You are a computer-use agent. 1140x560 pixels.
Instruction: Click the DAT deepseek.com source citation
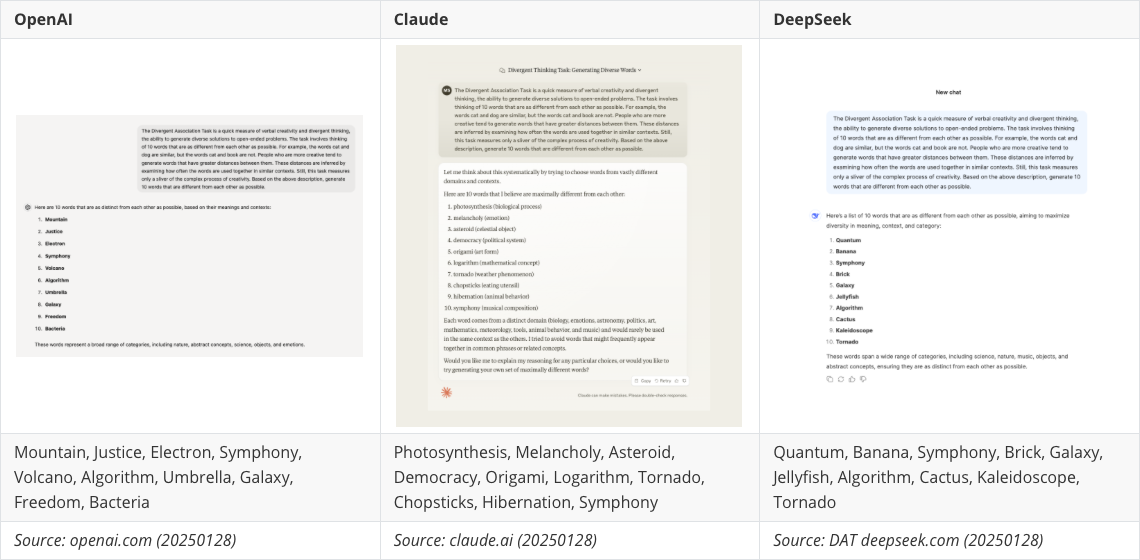coord(907,540)
